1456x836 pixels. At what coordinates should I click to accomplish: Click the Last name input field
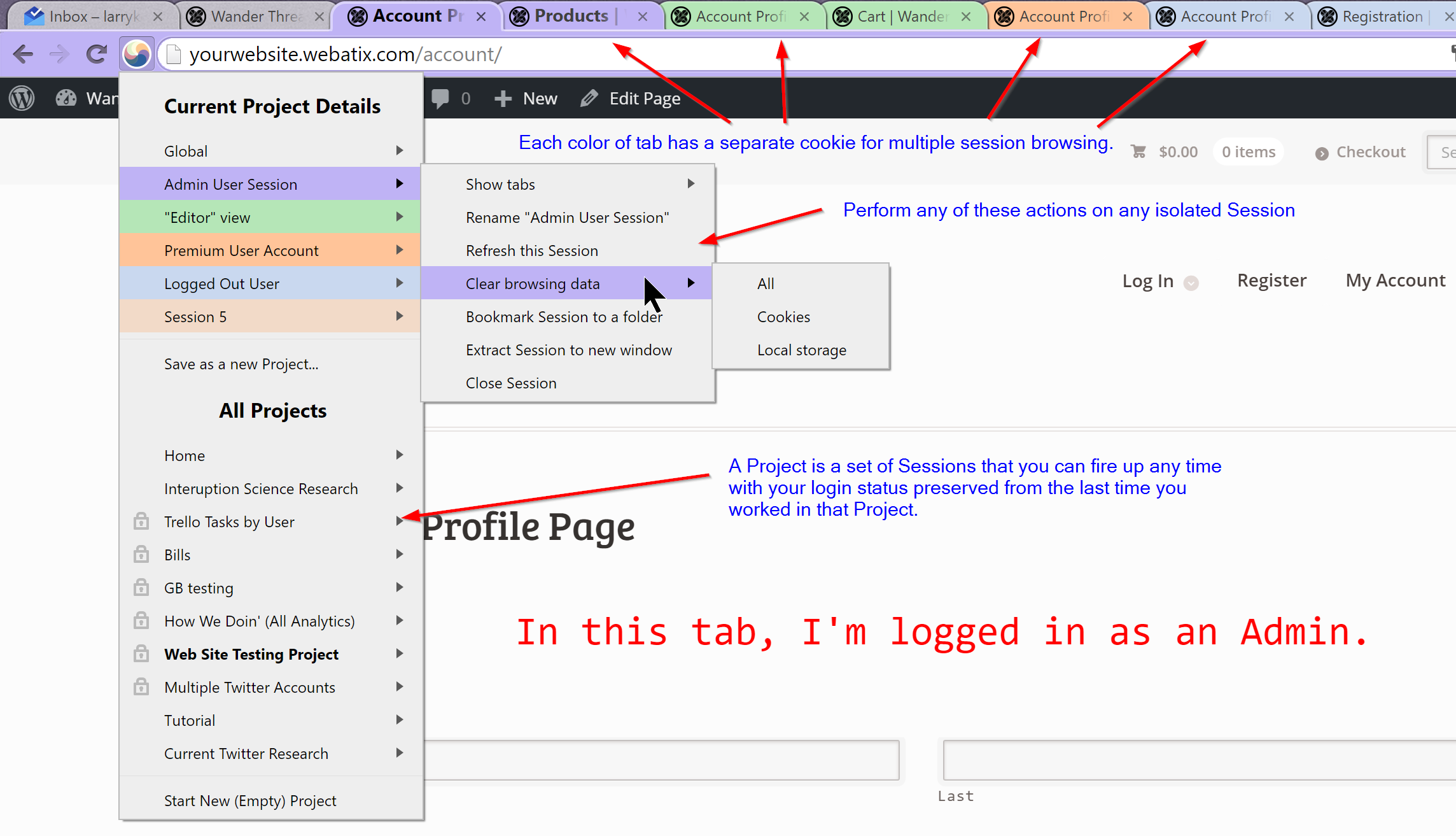pos(1196,760)
